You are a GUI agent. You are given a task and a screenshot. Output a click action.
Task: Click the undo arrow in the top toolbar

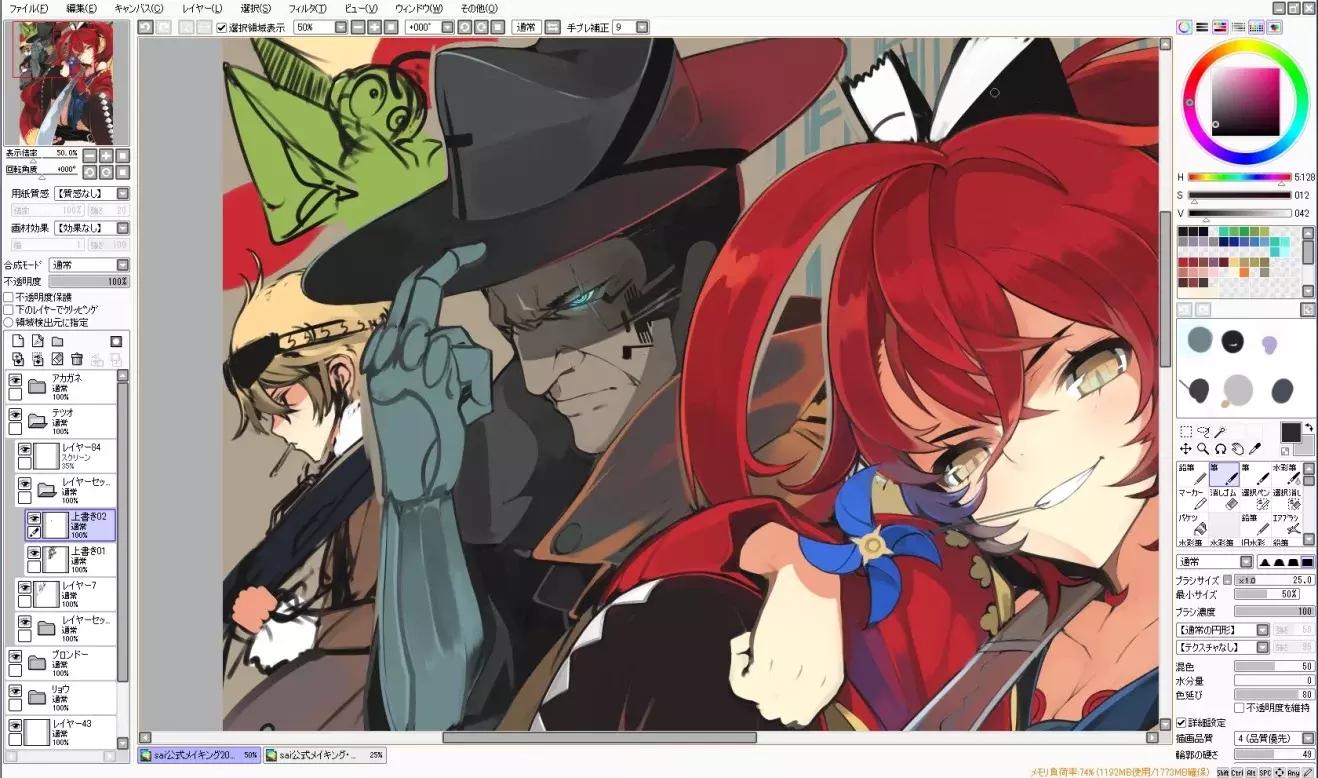point(145,27)
